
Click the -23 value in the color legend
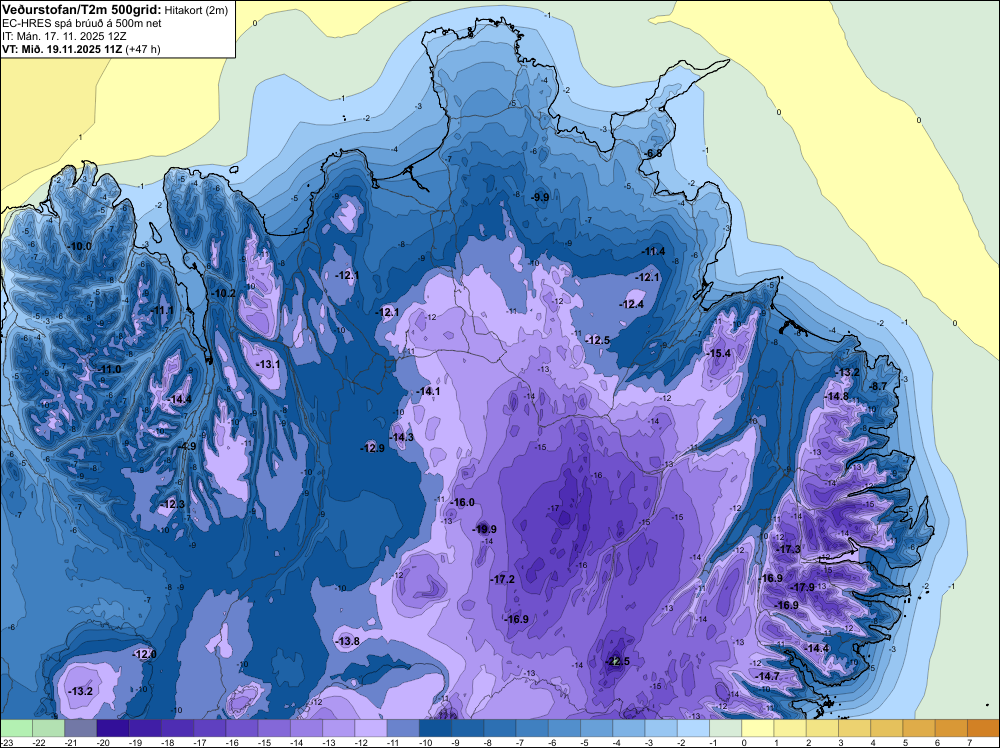pyautogui.click(x=6, y=742)
